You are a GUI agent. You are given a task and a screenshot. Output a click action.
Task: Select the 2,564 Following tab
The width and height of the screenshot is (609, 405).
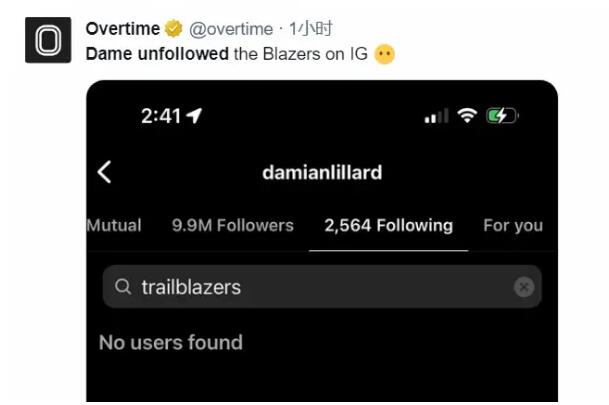tap(388, 226)
